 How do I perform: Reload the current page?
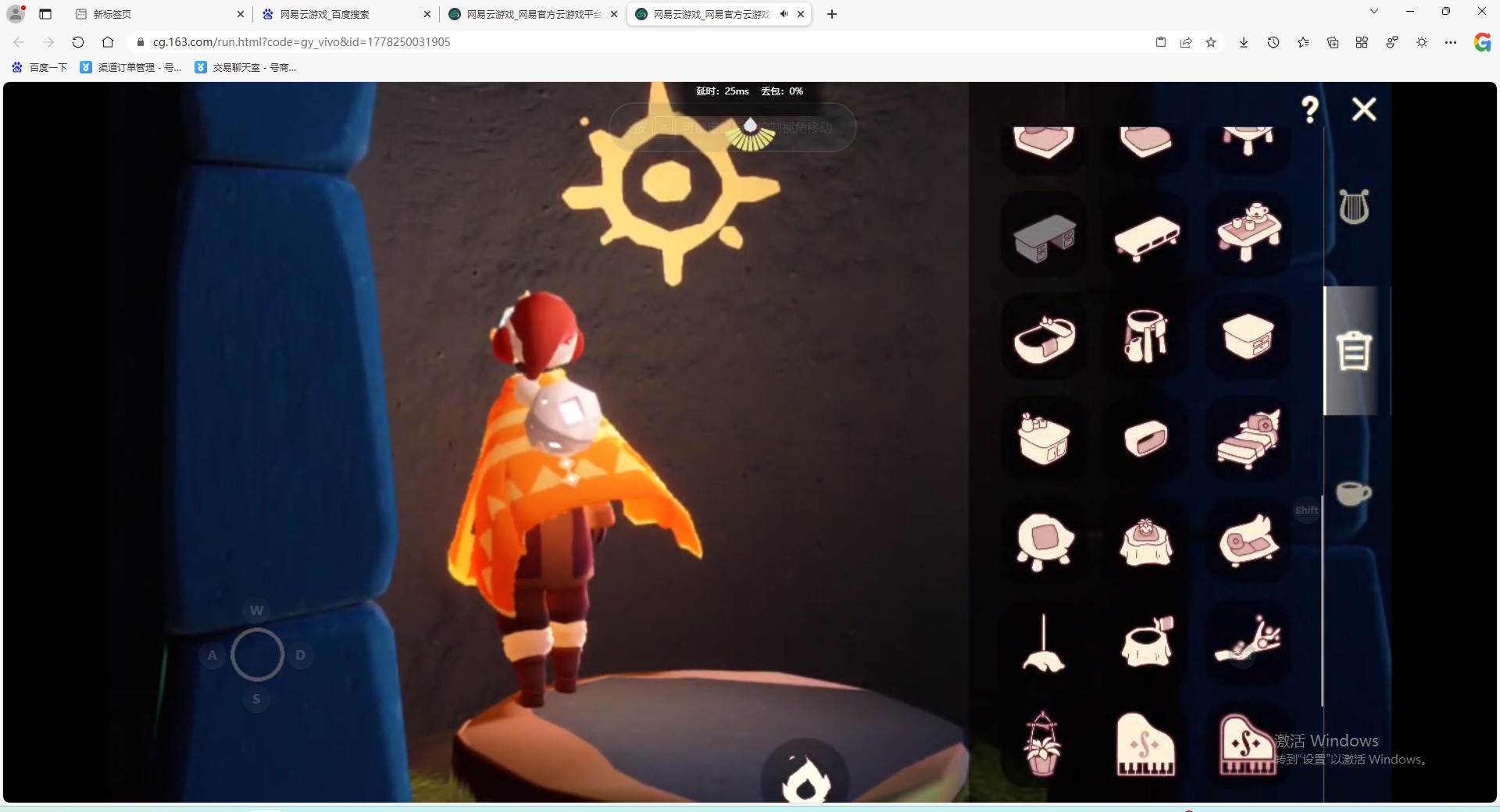click(x=78, y=42)
